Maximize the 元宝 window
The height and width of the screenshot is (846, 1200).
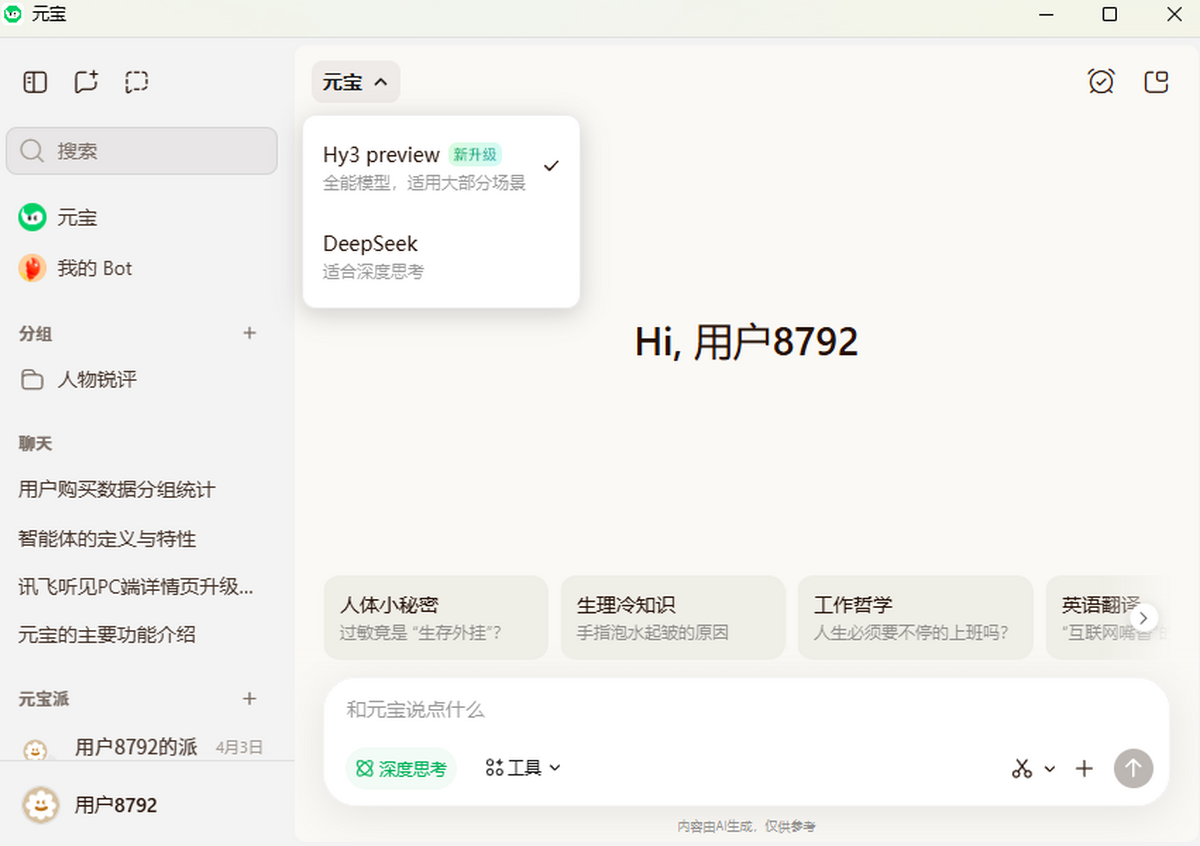click(x=1110, y=15)
